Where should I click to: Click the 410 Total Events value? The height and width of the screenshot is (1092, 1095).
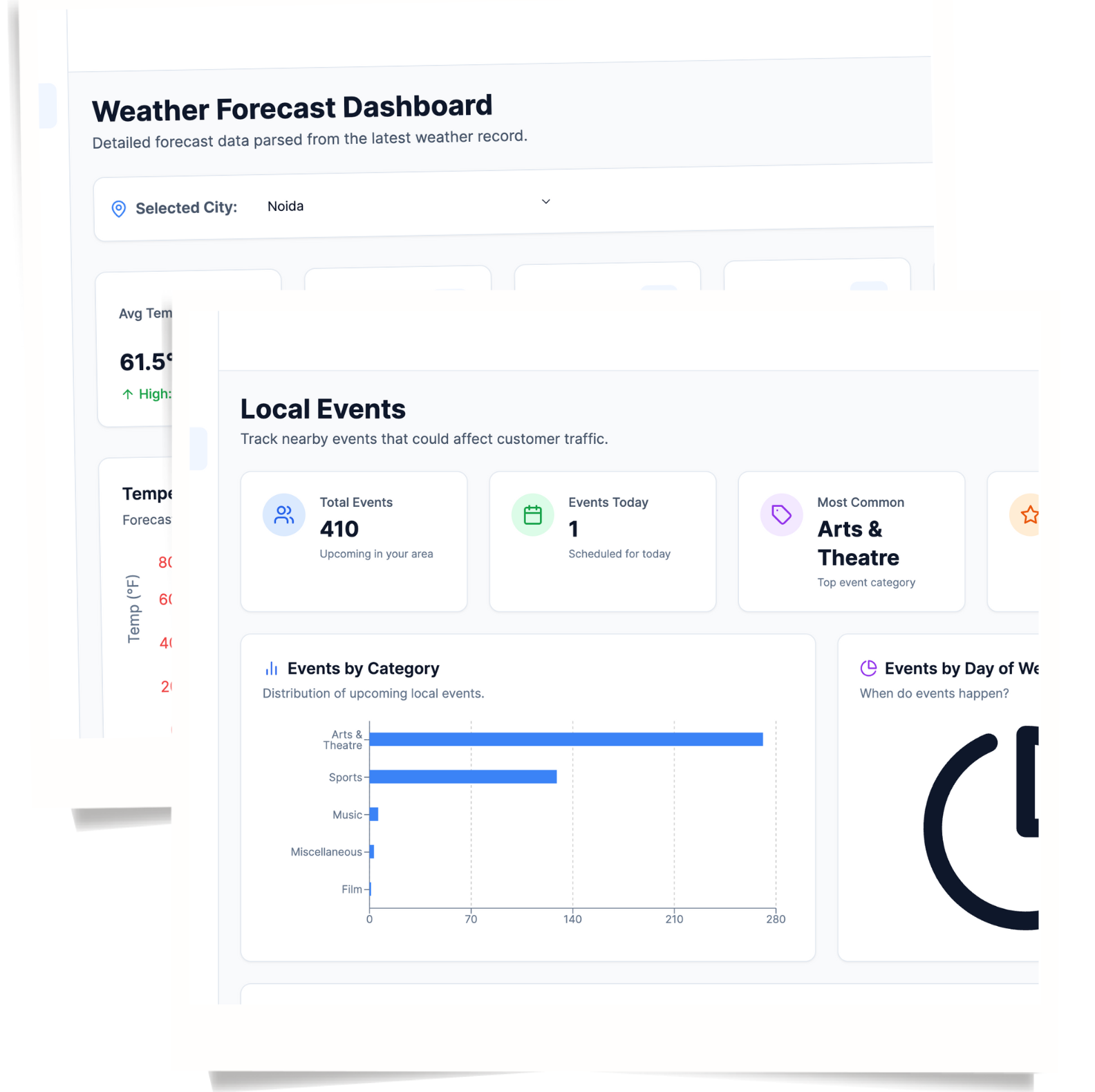tap(339, 529)
